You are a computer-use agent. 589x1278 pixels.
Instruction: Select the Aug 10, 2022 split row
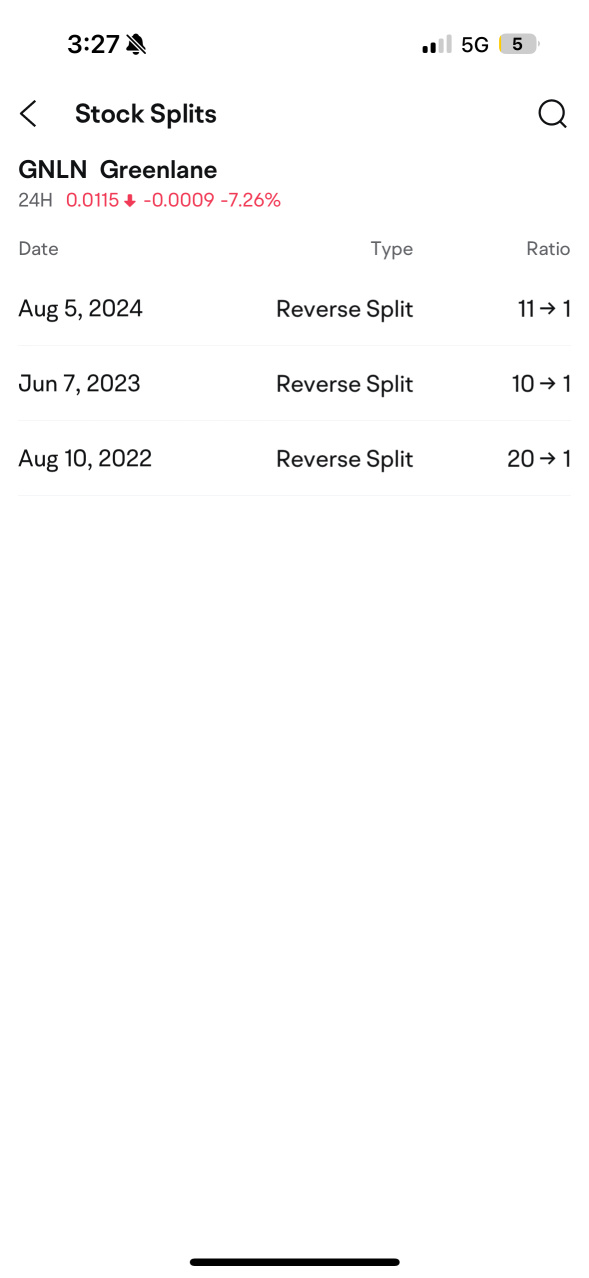coord(294,459)
